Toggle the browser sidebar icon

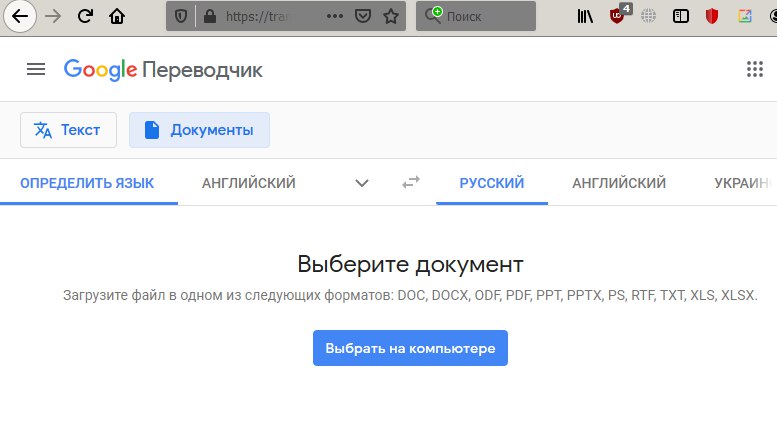coord(680,16)
